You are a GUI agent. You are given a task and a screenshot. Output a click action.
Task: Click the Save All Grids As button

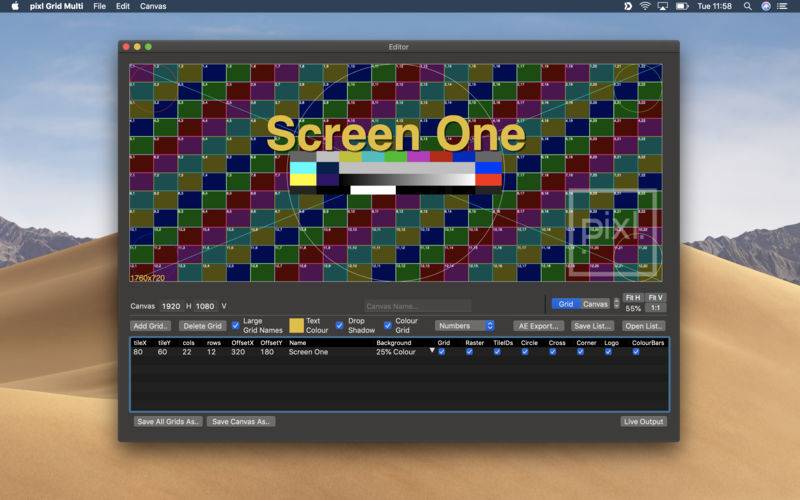click(x=168, y=421)
